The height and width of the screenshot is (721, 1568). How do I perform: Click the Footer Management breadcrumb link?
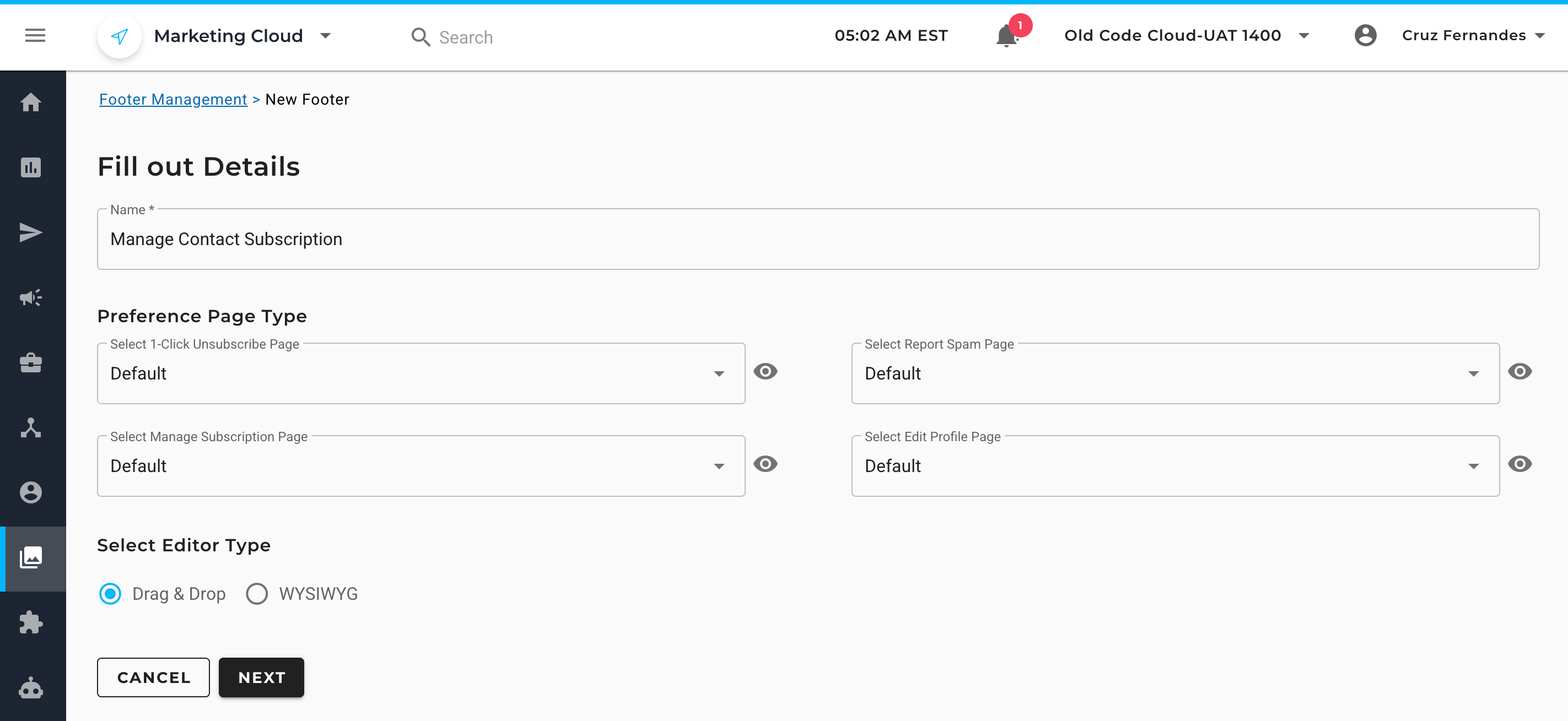click(x=173, y=99)
